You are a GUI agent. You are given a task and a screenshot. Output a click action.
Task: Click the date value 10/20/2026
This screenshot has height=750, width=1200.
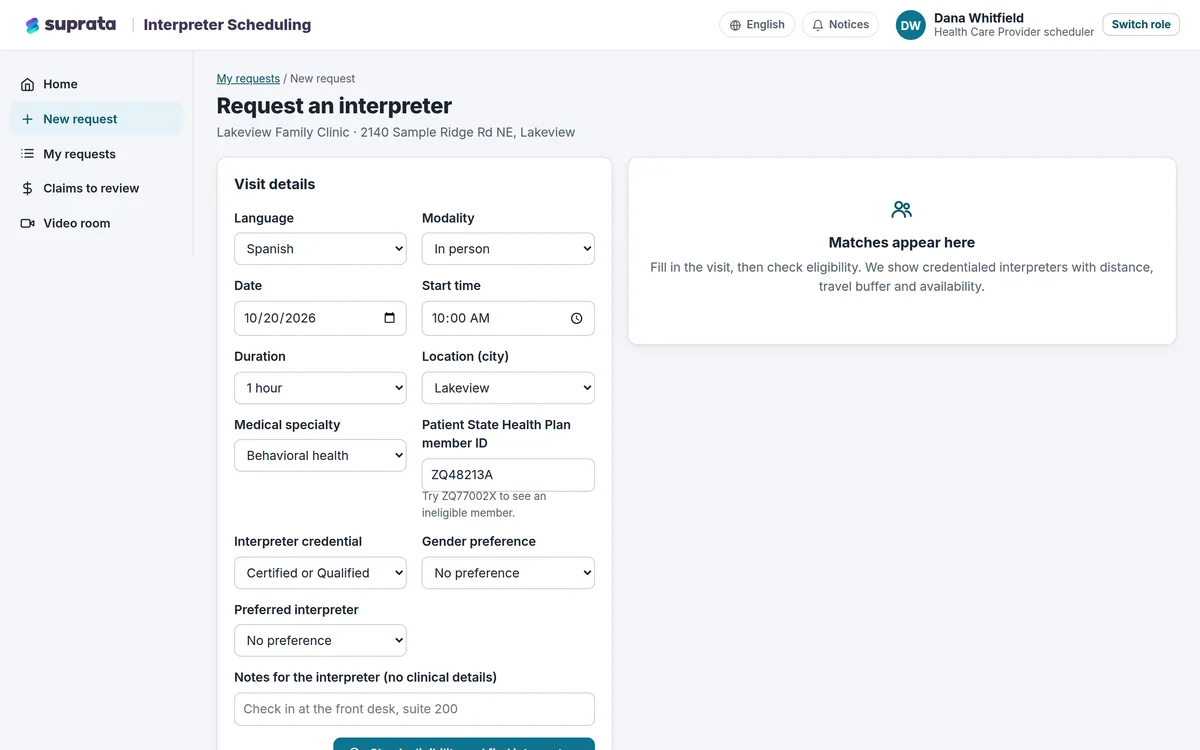pyautogui.click(x=280, y=318)
